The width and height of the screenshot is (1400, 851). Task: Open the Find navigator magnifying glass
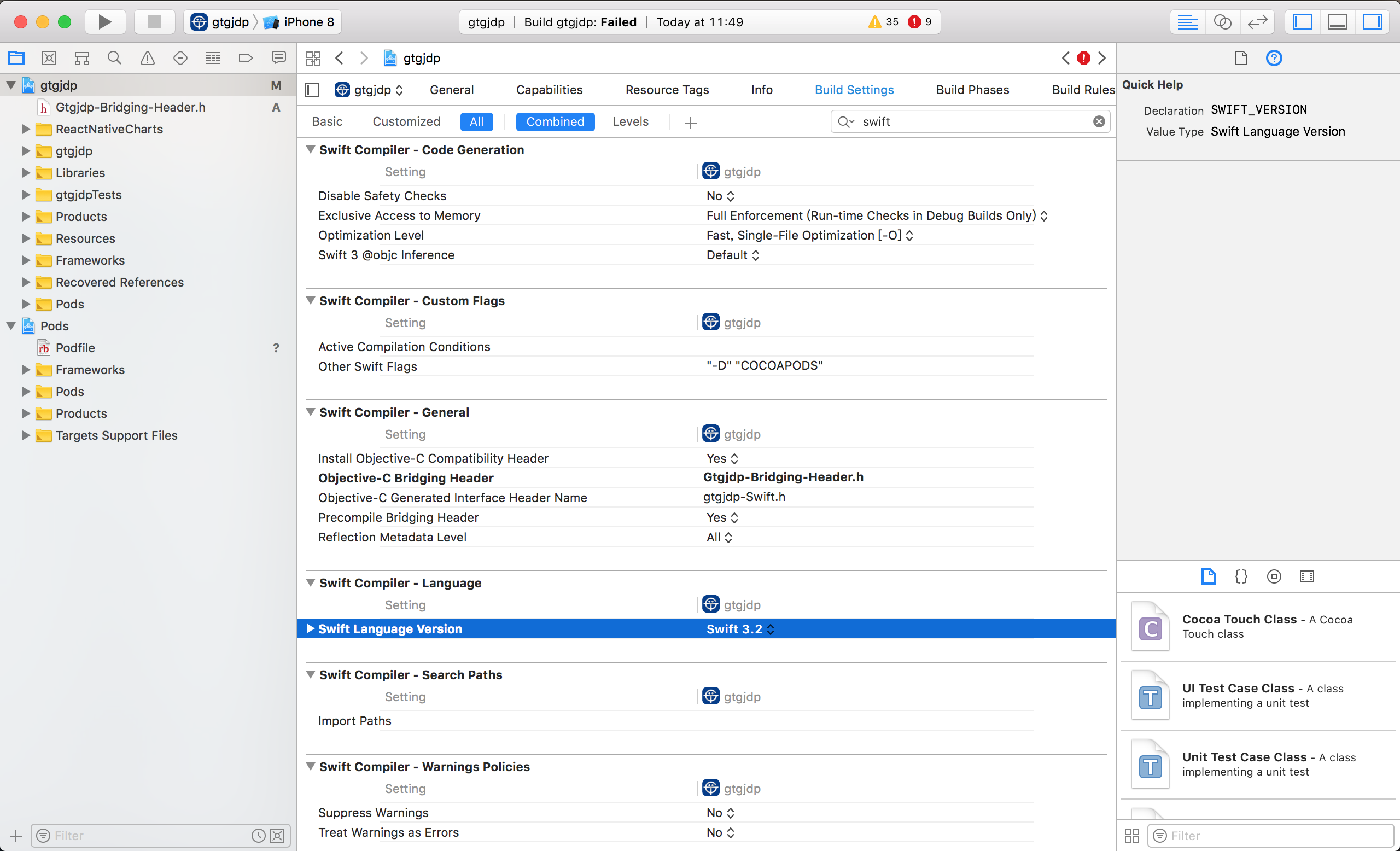[x=114, y=57]
